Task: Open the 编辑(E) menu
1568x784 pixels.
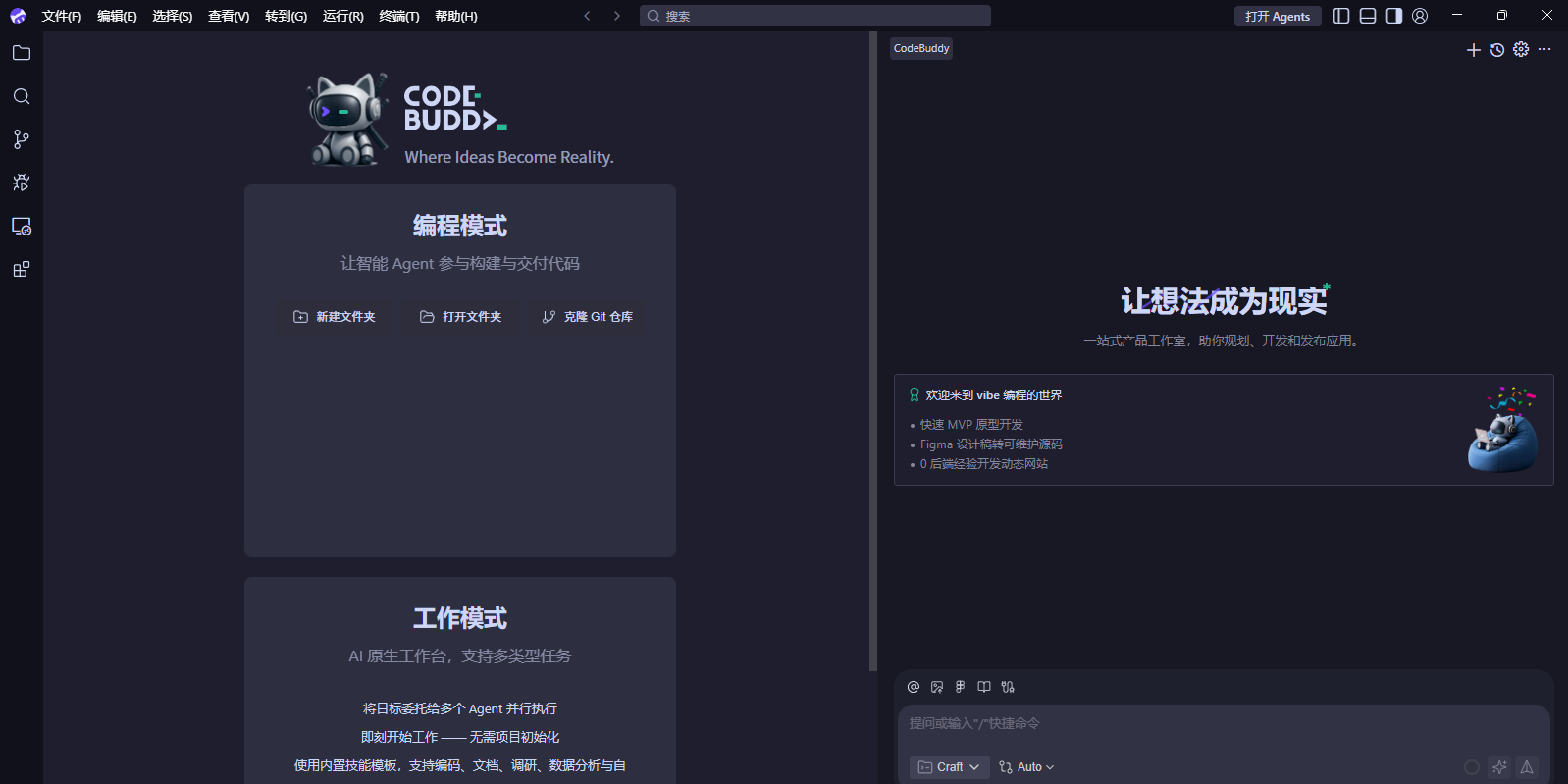Action: (117, 16)
